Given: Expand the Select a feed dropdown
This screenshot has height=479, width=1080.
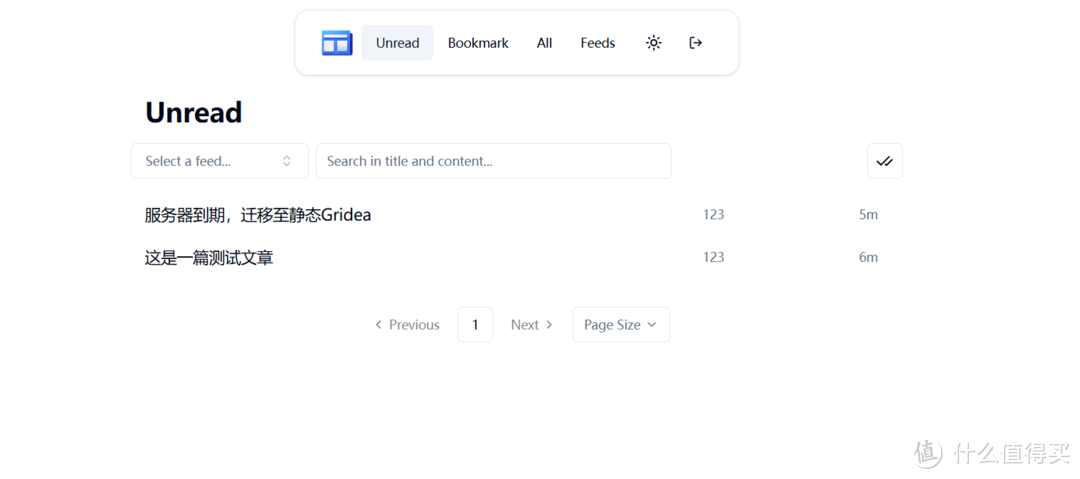Looking at the screenshot, I should click(x=210, y=161).
